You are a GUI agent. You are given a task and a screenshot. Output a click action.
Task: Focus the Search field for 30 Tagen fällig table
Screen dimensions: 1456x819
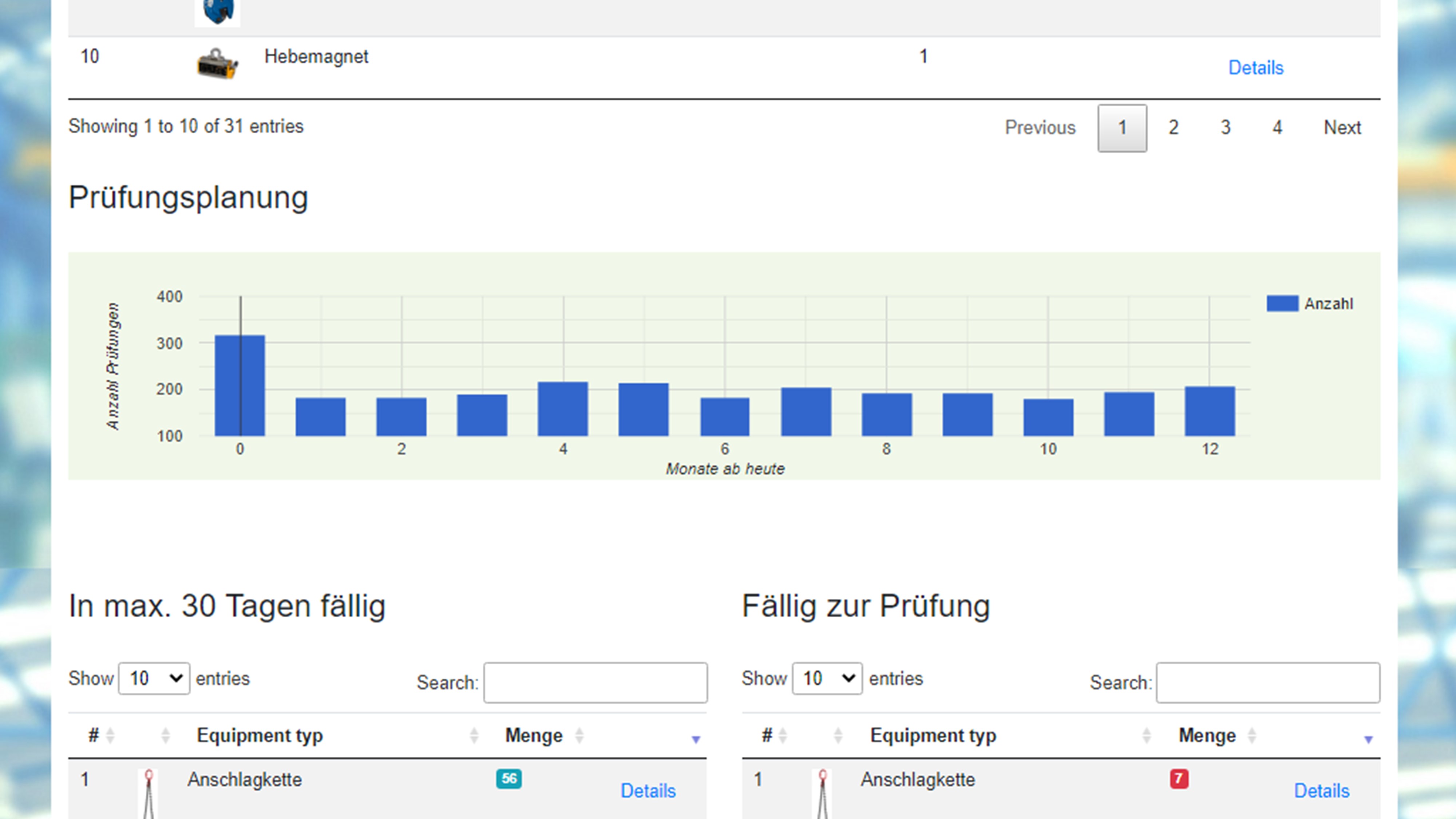[x=595, y=683]
